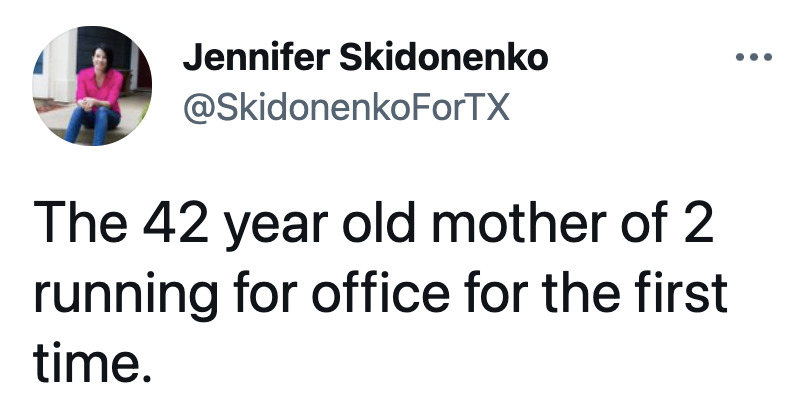Image resolution: width=798 pixels, height=414 pixels.
Task: Click the word "mother" in the tweet
Action: (520, 223)
